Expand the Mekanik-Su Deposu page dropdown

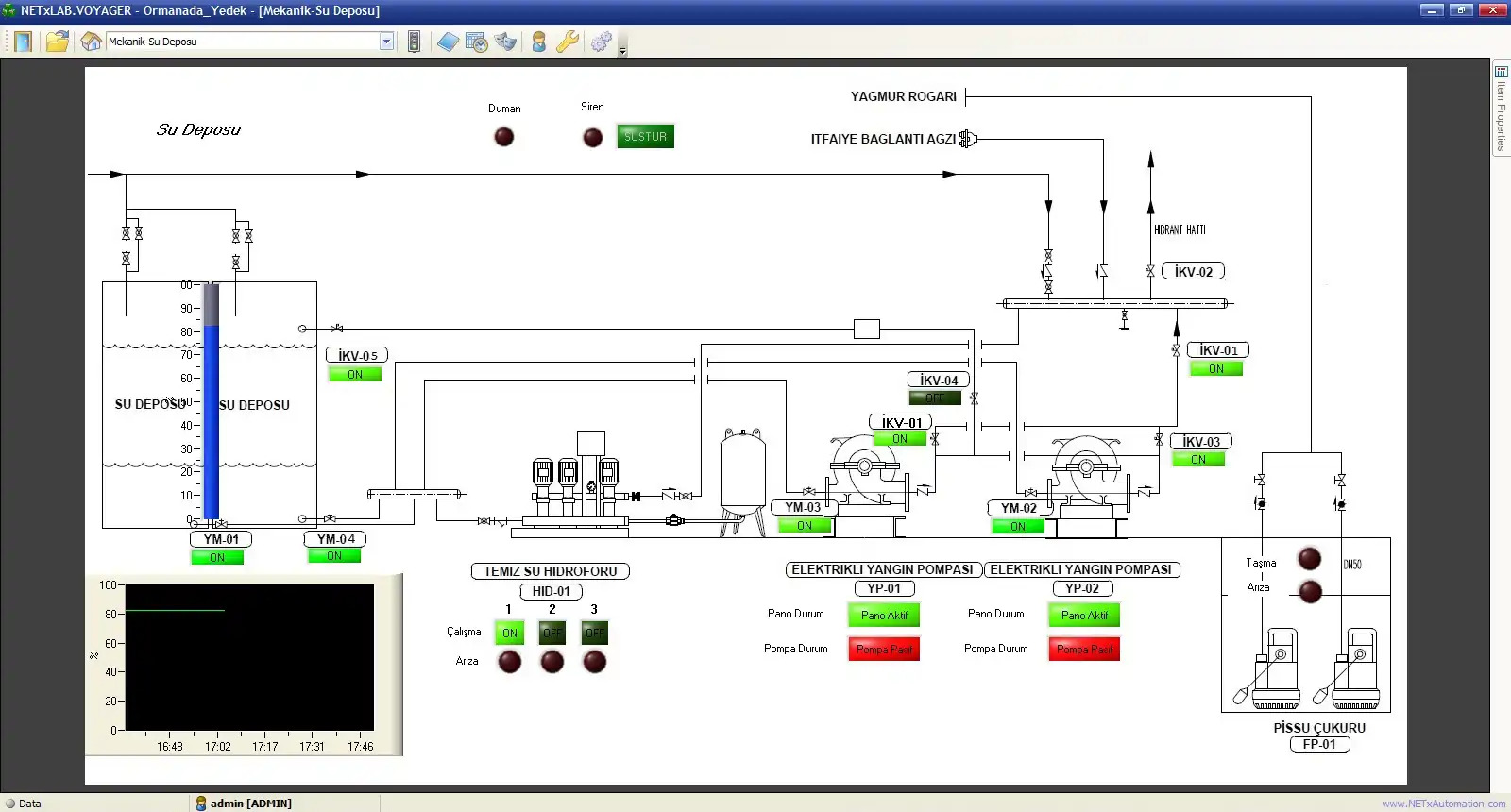click(x=386, y=42)
